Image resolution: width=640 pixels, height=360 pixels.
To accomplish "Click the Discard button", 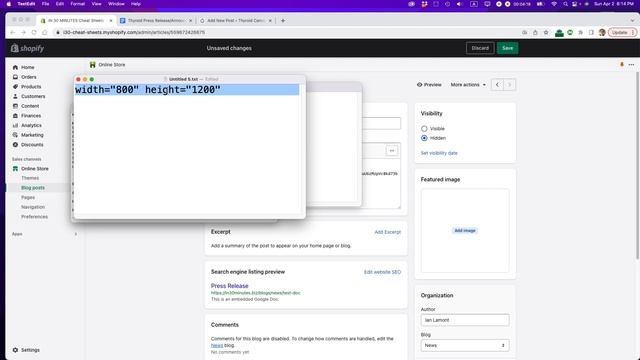I will (480, 48).
